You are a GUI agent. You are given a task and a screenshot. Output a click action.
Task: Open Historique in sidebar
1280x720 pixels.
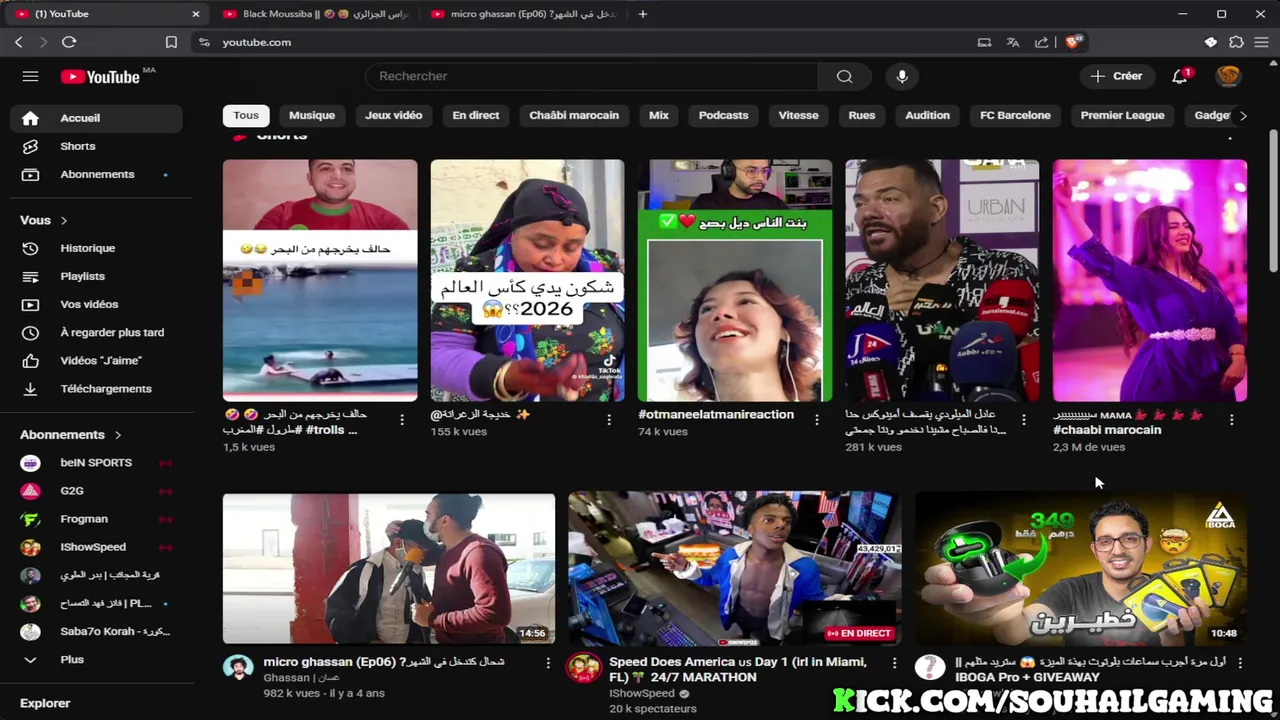click(96, 248)
